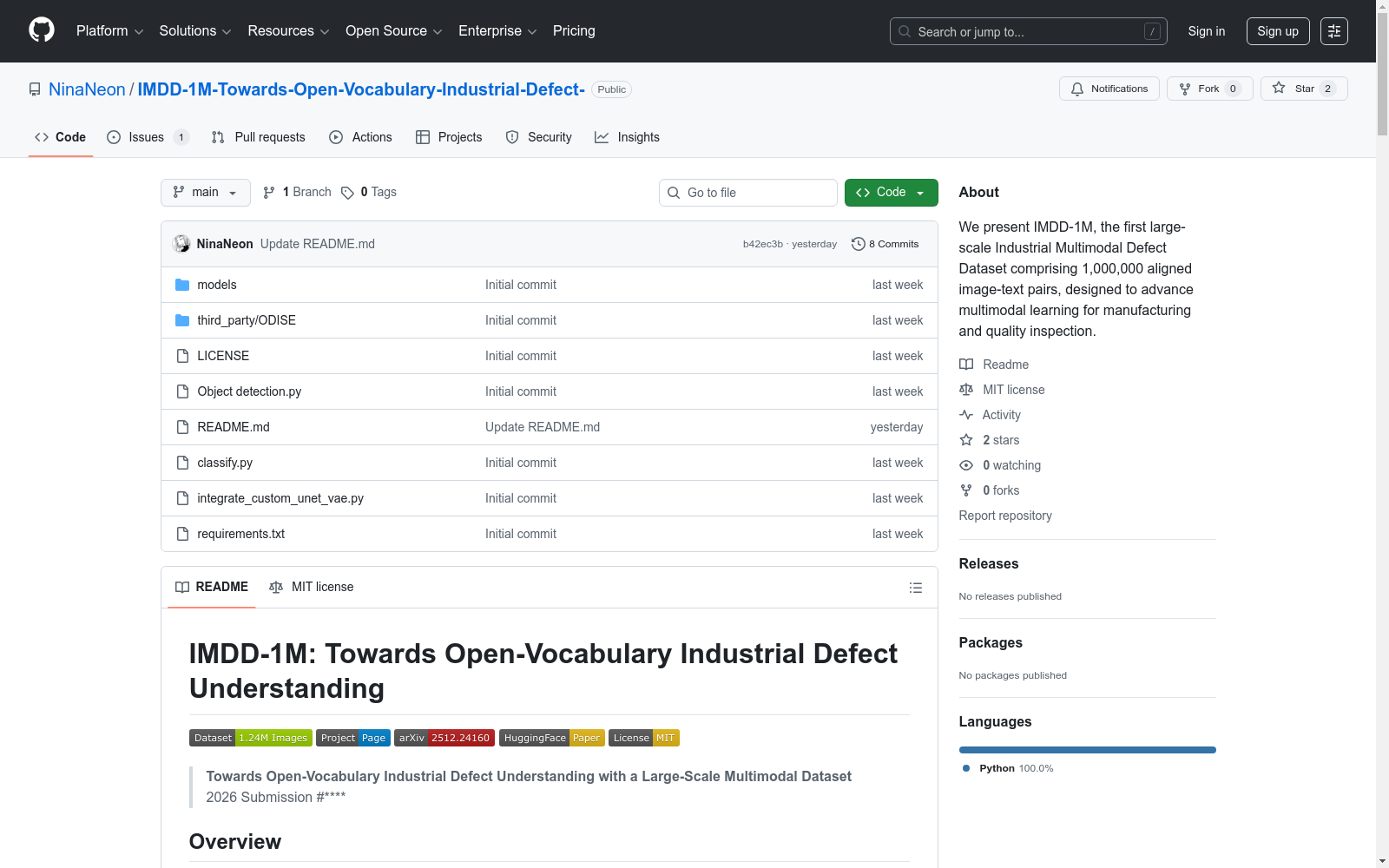The image size is (1389, 868).
Task: Open the 1 Branch link
Action: click(297, 193)
